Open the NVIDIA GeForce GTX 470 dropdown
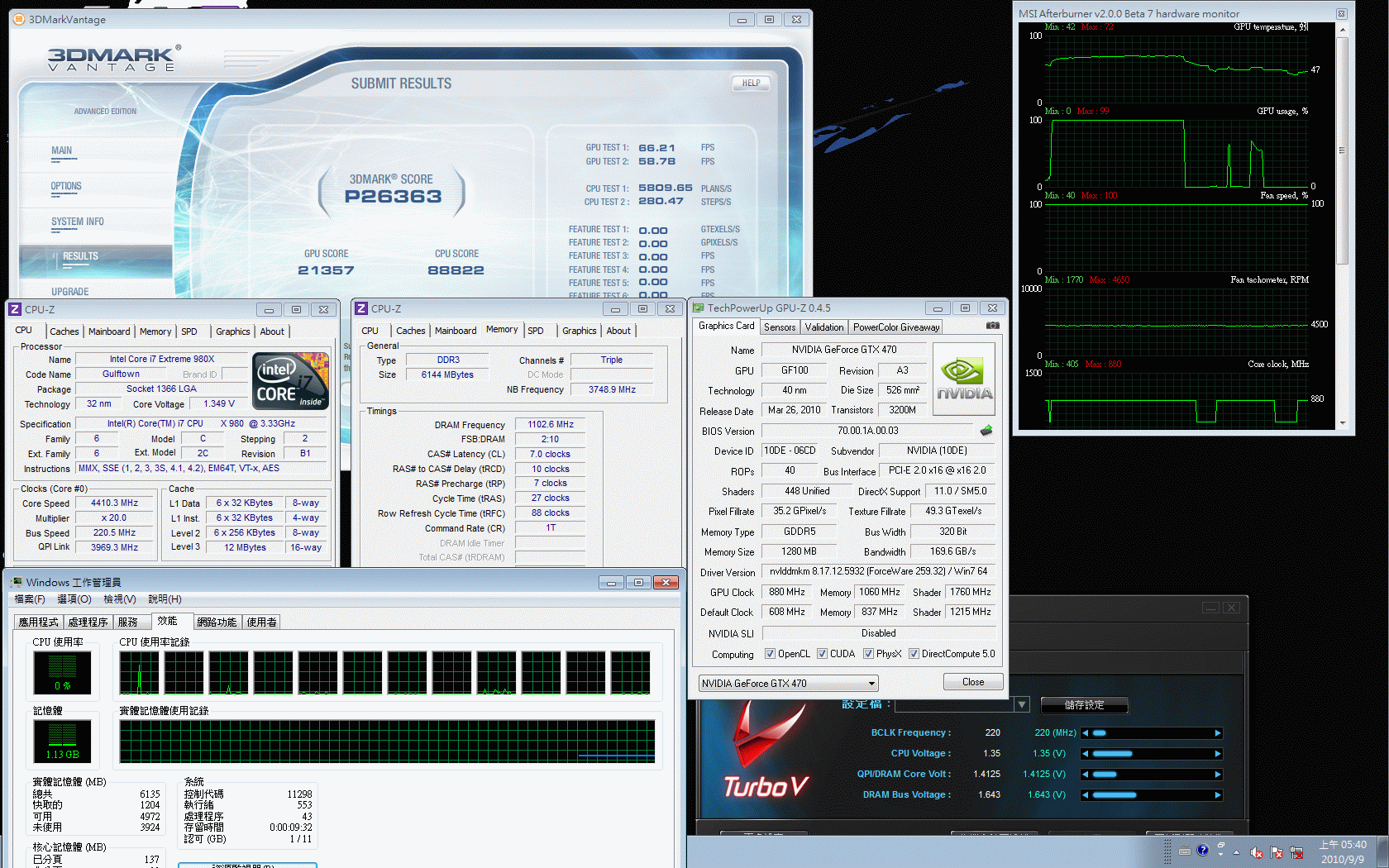Image resolution: width=1389 pixels, height=868 pixels. [788, 684]
